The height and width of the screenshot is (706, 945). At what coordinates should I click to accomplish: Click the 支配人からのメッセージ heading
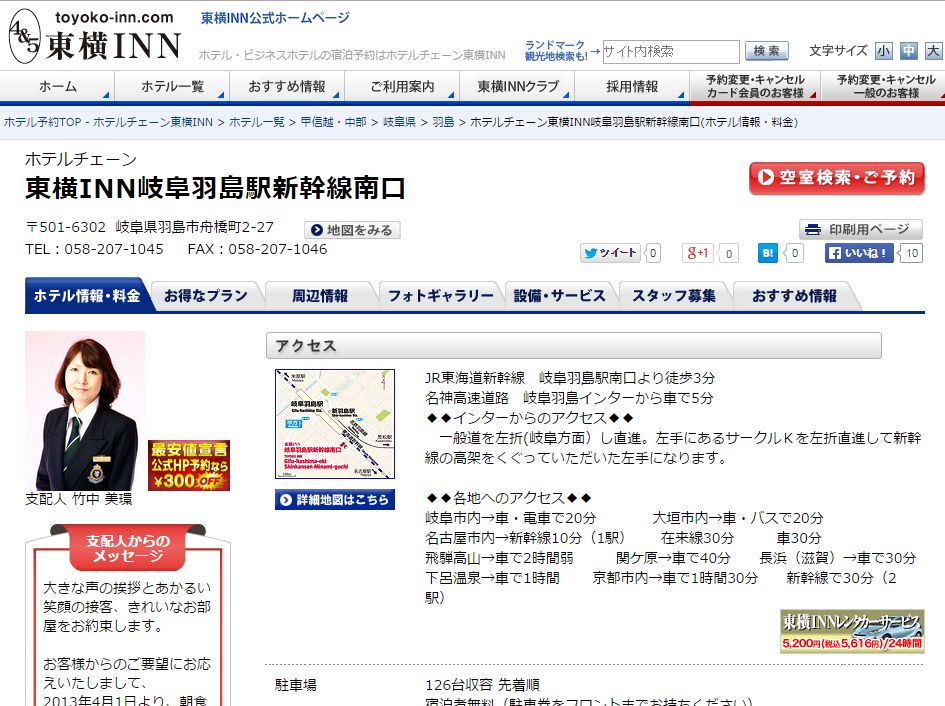[128, 548]
